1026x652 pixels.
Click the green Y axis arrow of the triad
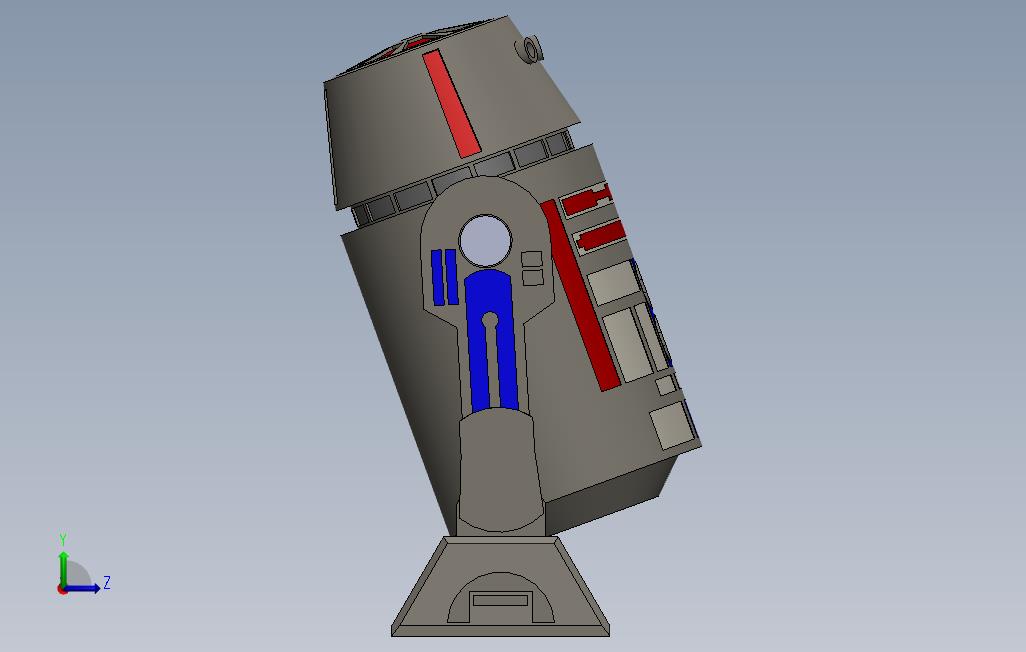[x=63, y=568]
